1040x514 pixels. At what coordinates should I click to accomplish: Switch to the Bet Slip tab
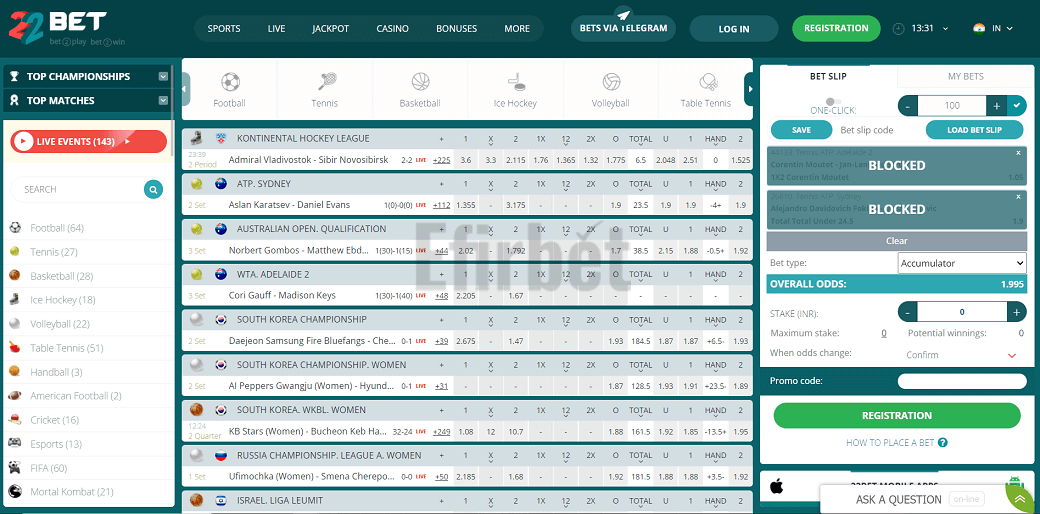pos(828,76)
